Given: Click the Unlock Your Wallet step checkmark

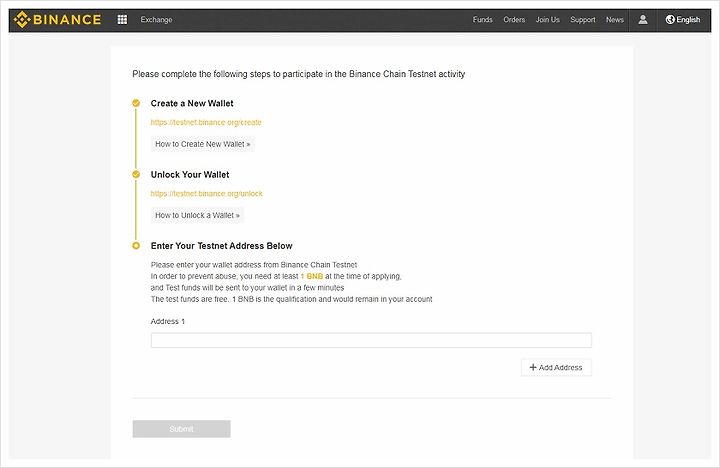Looking at the screenshot, I should [x=136, y=174].
